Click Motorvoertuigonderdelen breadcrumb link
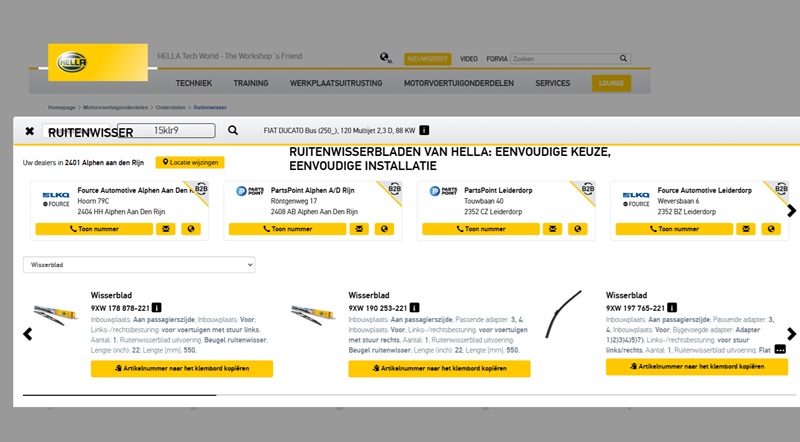The width and height of the screenshot is (800, 442). coord(115,107)
